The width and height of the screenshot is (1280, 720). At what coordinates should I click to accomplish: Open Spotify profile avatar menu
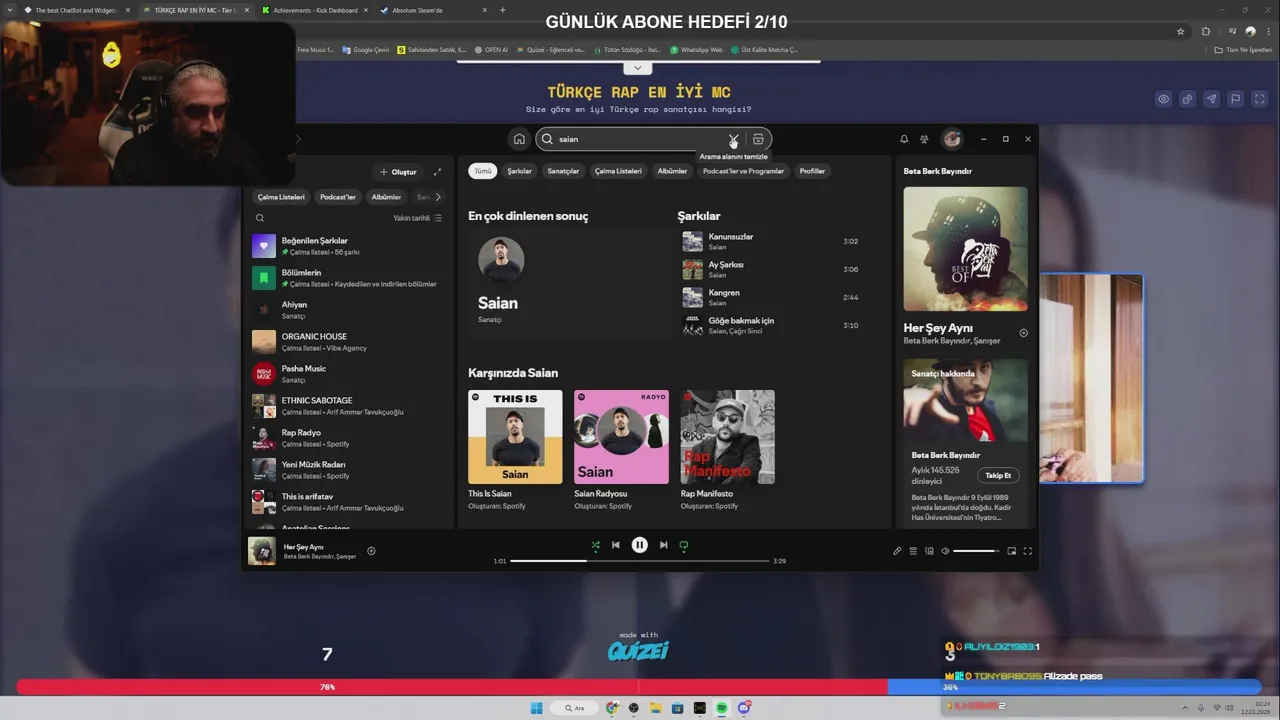(952, 139)
